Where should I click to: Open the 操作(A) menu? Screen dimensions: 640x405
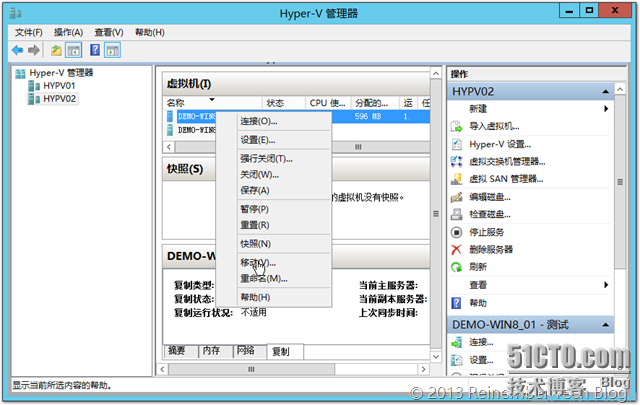[68, 32]
